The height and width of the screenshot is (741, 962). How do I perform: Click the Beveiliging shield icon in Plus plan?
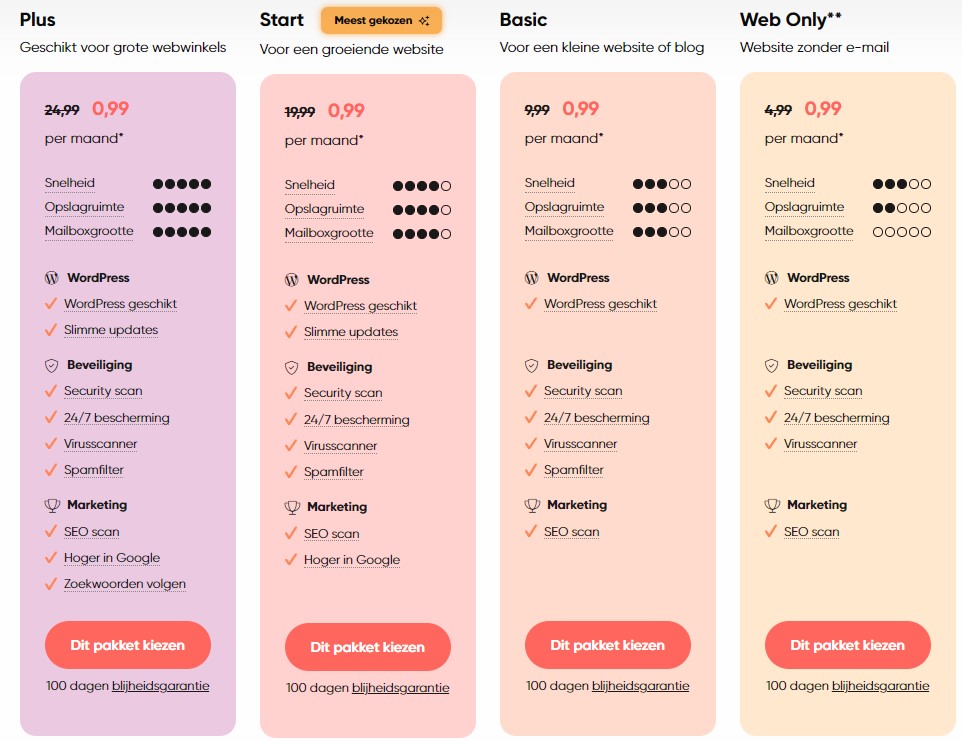click(x=52, y=365)
